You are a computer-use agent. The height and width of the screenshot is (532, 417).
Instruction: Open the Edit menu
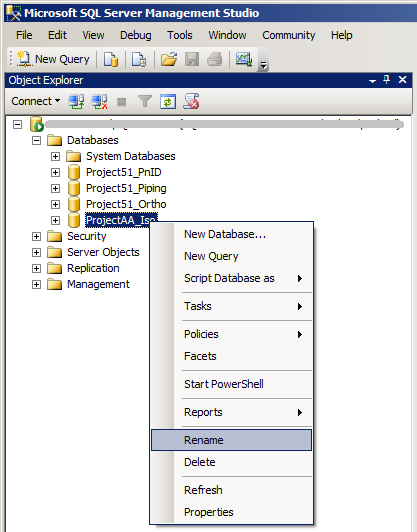tap(57, 35)
